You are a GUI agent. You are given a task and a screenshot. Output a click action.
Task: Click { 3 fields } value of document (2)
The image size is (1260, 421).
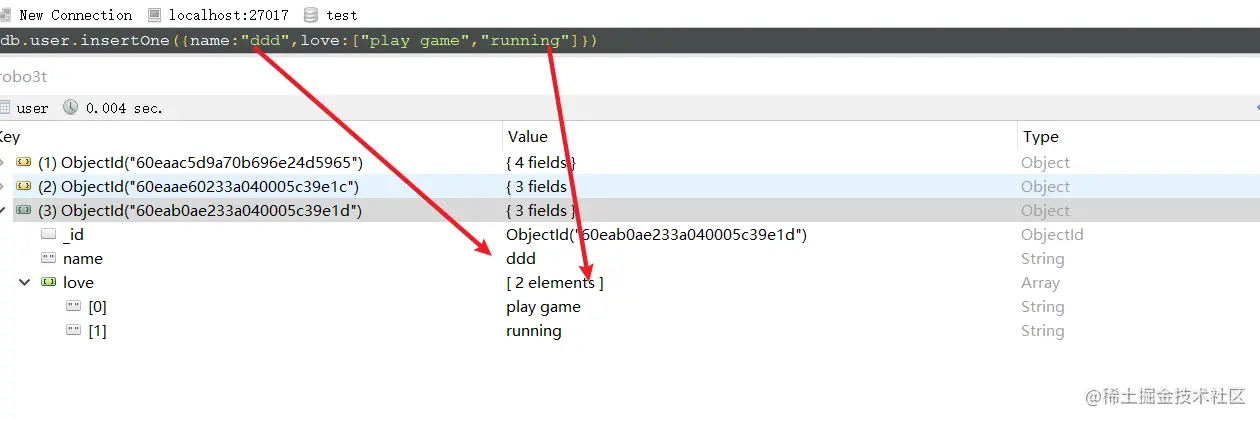pos(541,186)
